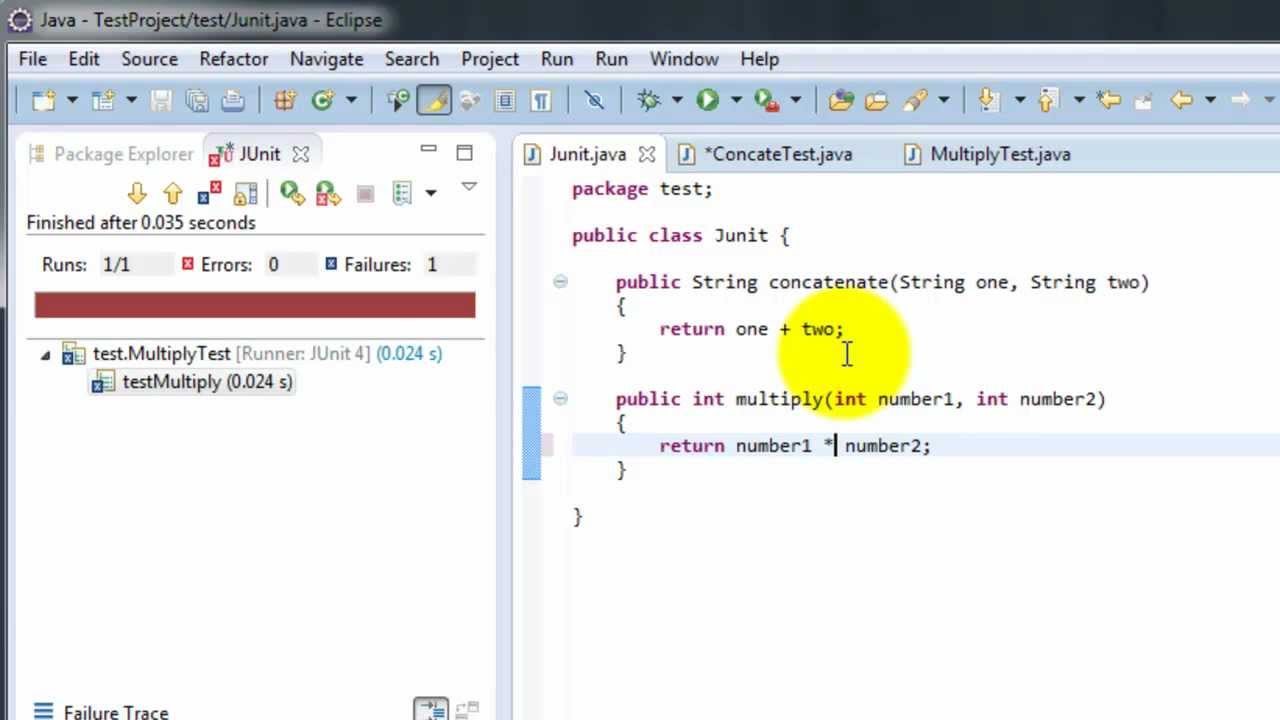Open the Debug dropdown arrow
The image size is (1280, 720).
tap(677, 100)
